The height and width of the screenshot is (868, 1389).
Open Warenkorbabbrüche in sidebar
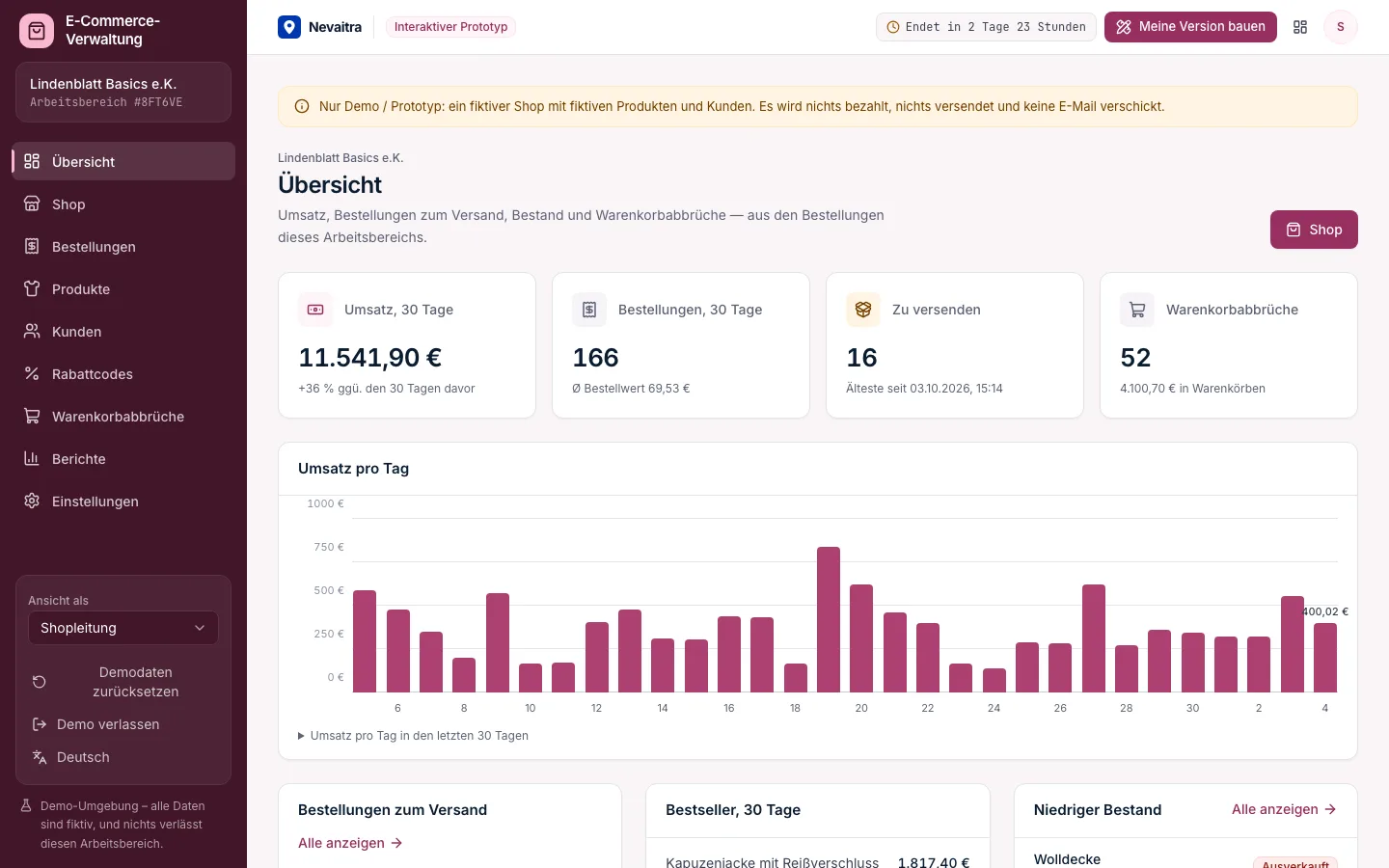(x=123, y=416)
